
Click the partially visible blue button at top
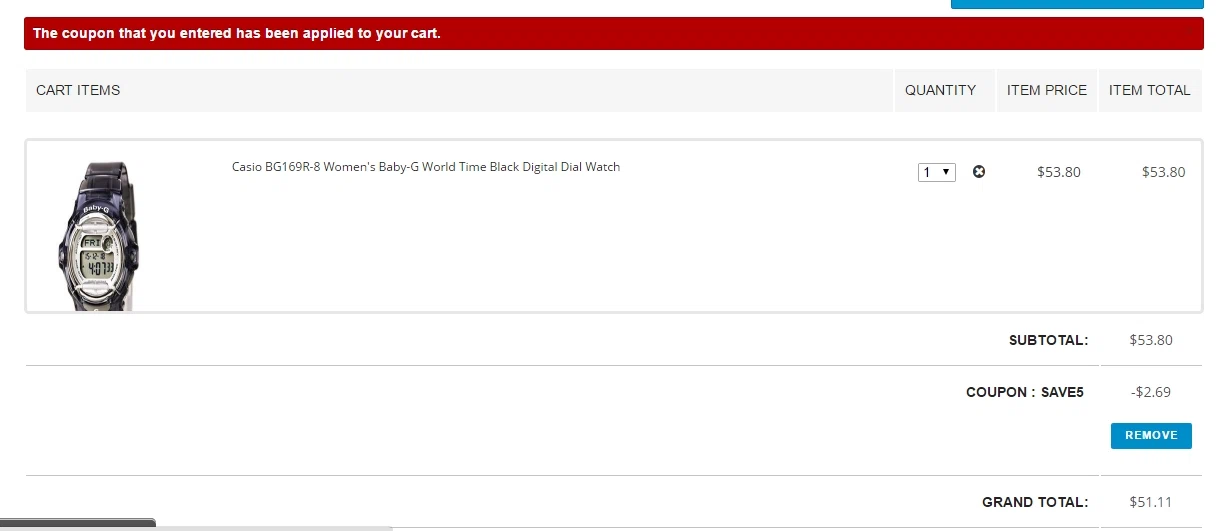1076,4
